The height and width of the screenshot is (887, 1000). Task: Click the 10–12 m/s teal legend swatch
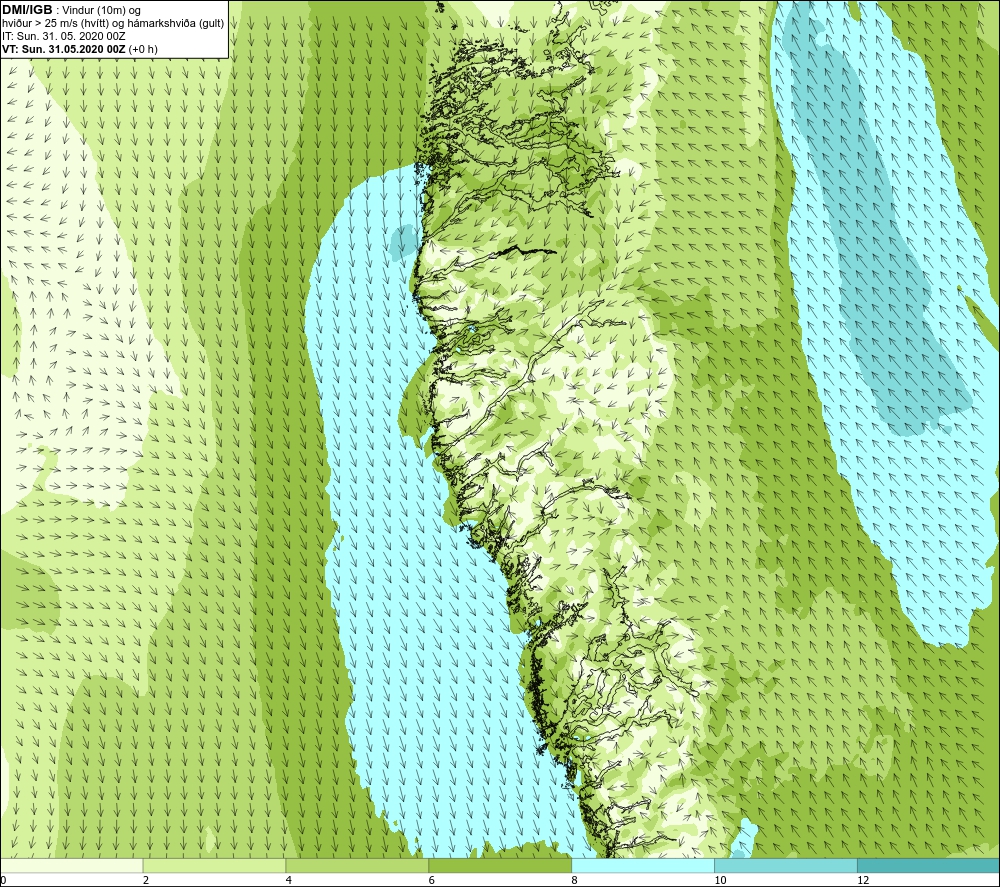(x=786, y=865)
